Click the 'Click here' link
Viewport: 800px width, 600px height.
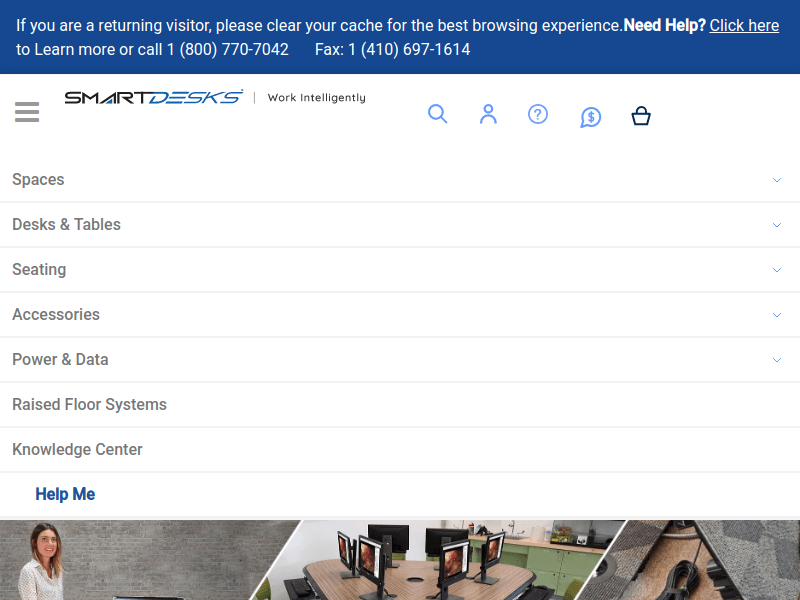(744, 25)
